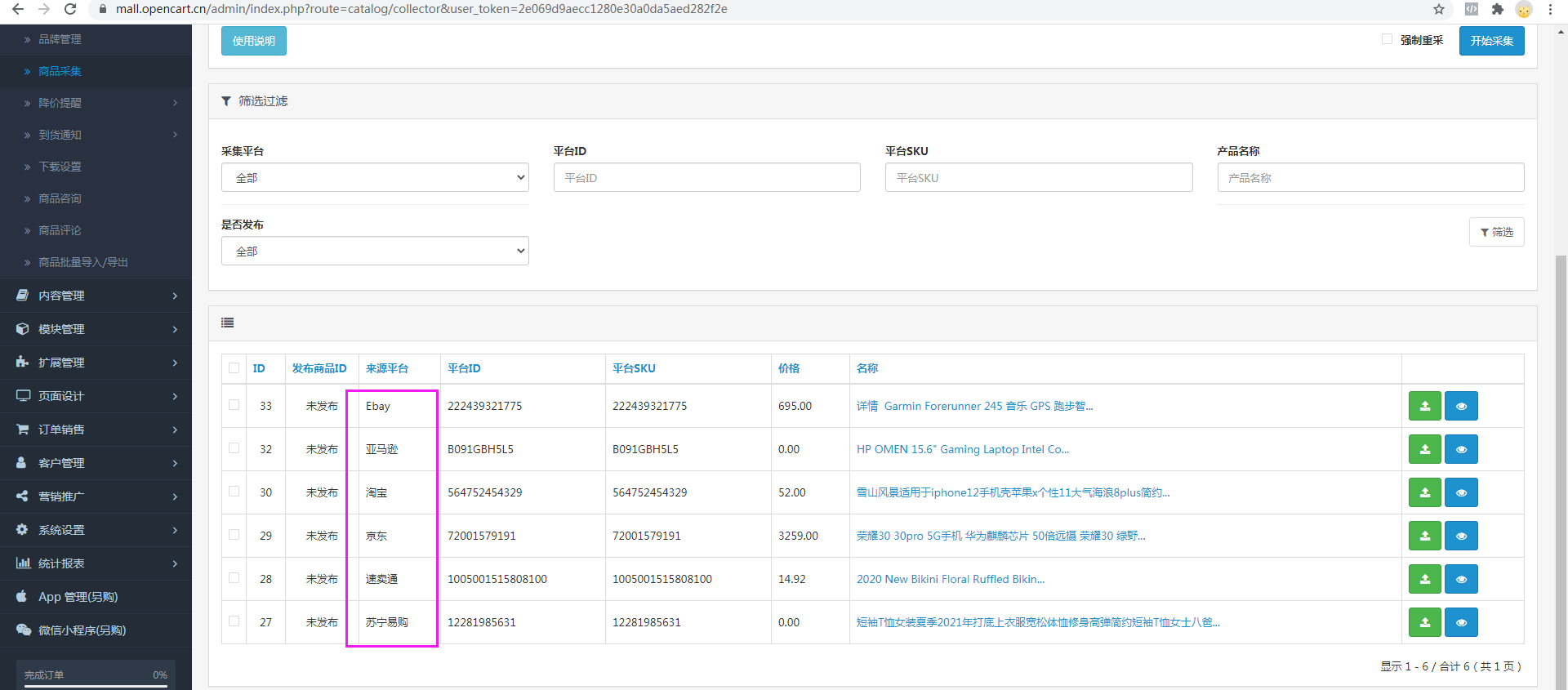
Task: Click the view eye icon for row 33
Action: click(1461, 406)
